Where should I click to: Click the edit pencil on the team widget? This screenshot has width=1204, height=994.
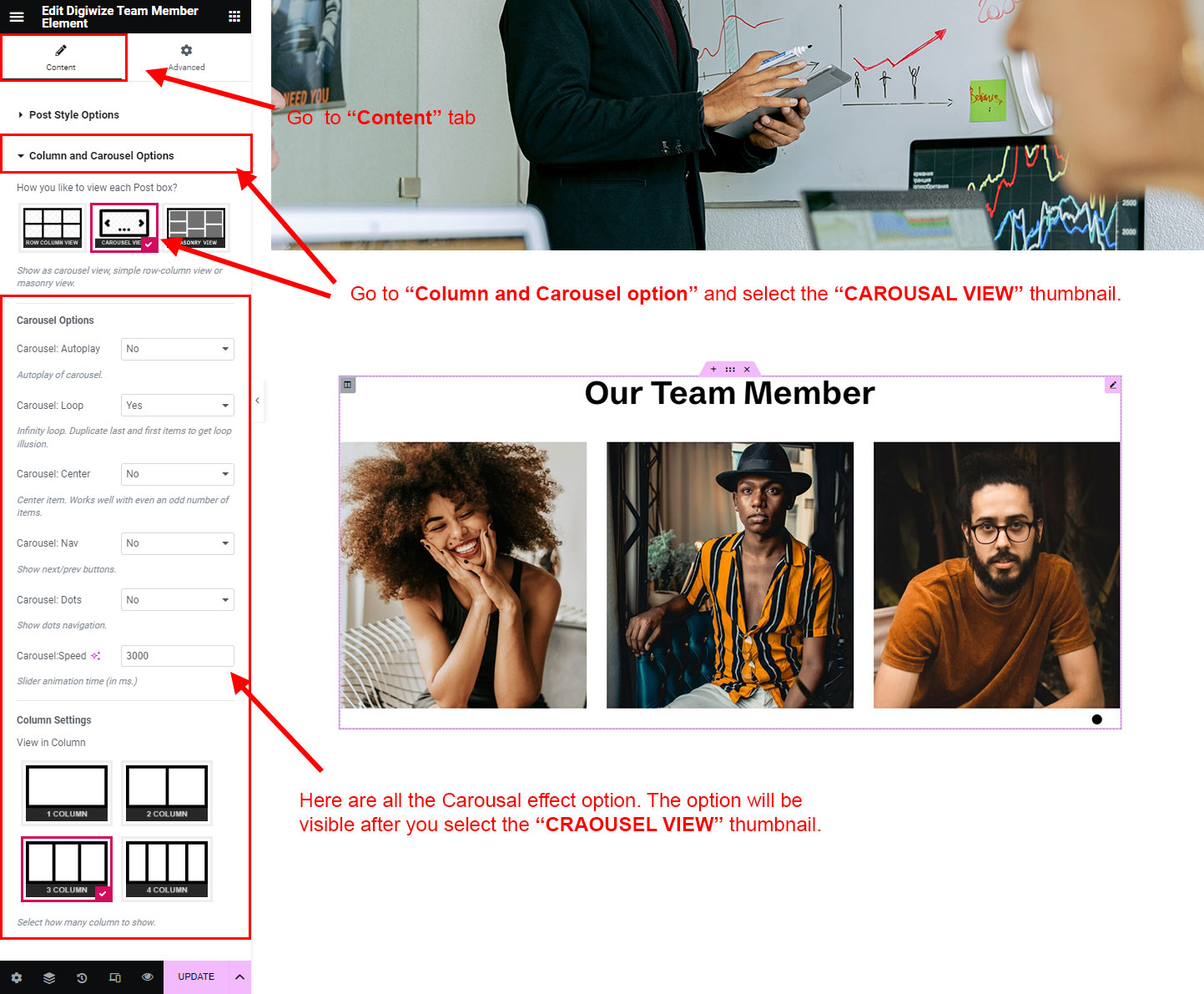coord(1112,385)
